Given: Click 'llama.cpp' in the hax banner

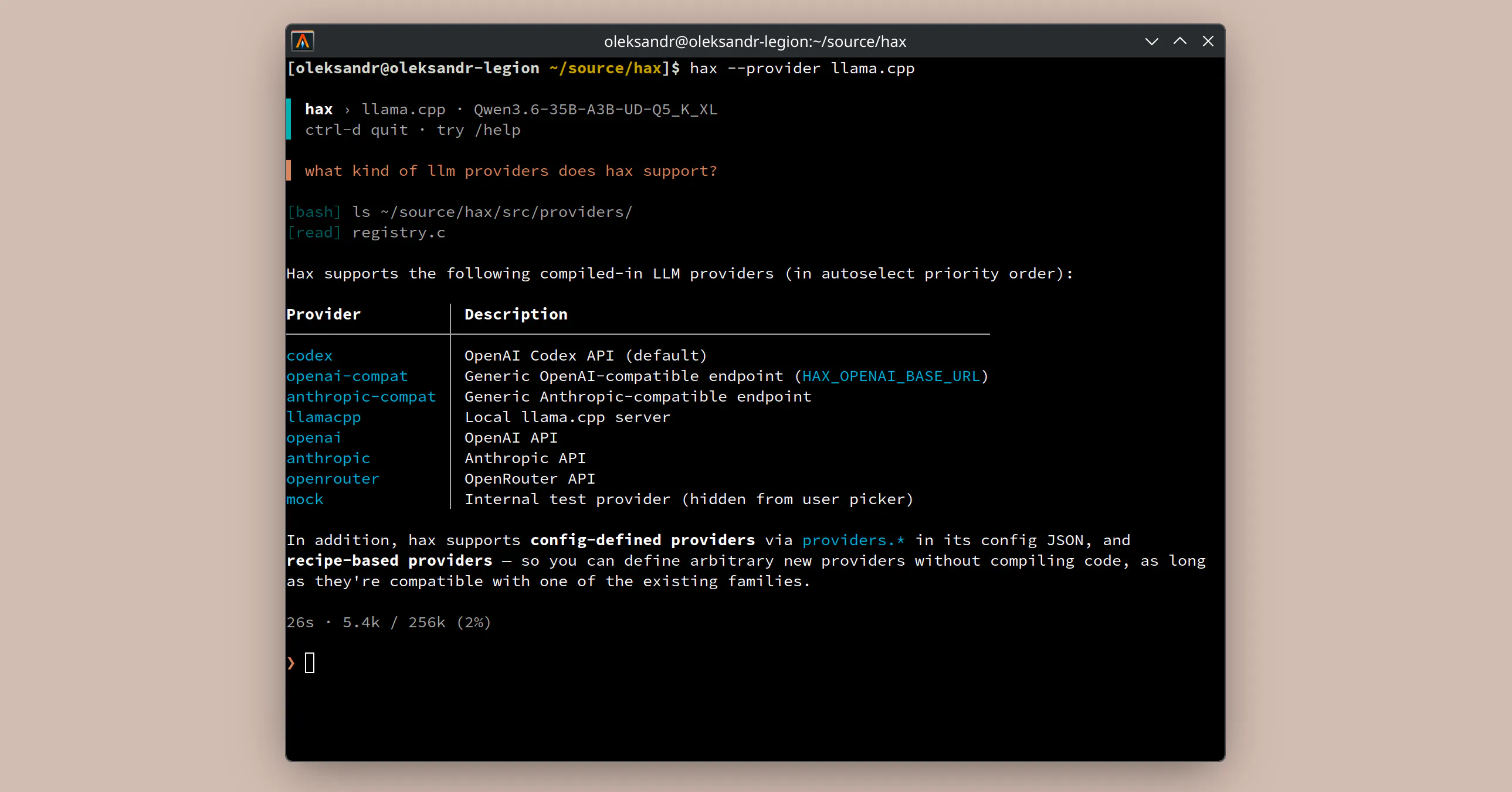Looking at the screenshot, I should 404,110.
